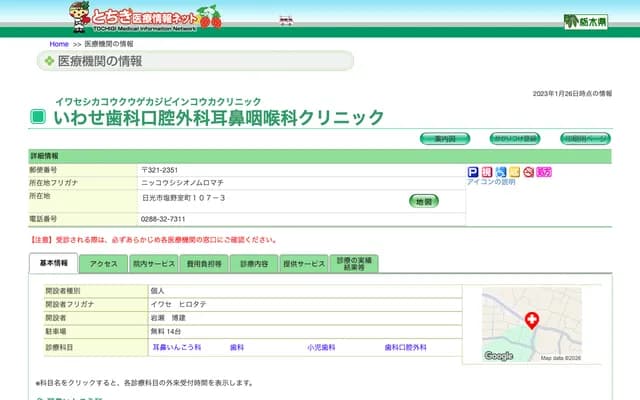Viewport: 640px width, 400px height.
Task: Click the Tochigi Medical Information Net logo
Action: (x=146, y=16)
